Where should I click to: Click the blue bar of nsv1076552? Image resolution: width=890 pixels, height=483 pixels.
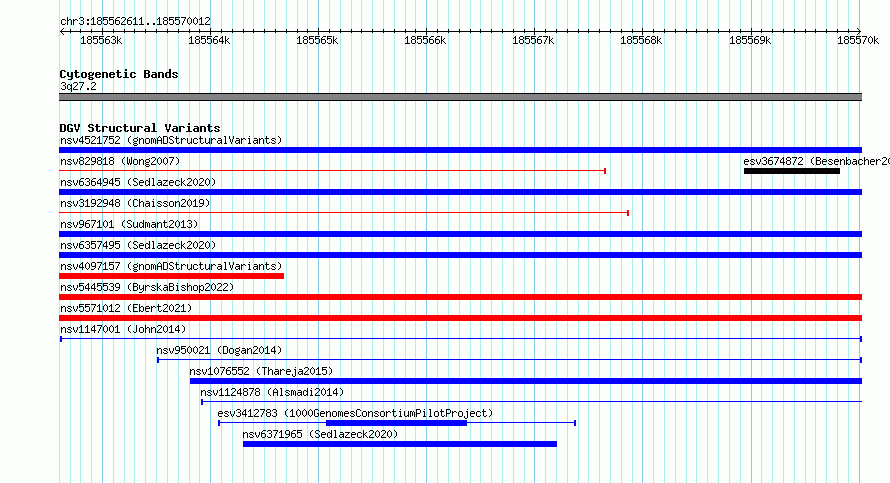[526, 381]
